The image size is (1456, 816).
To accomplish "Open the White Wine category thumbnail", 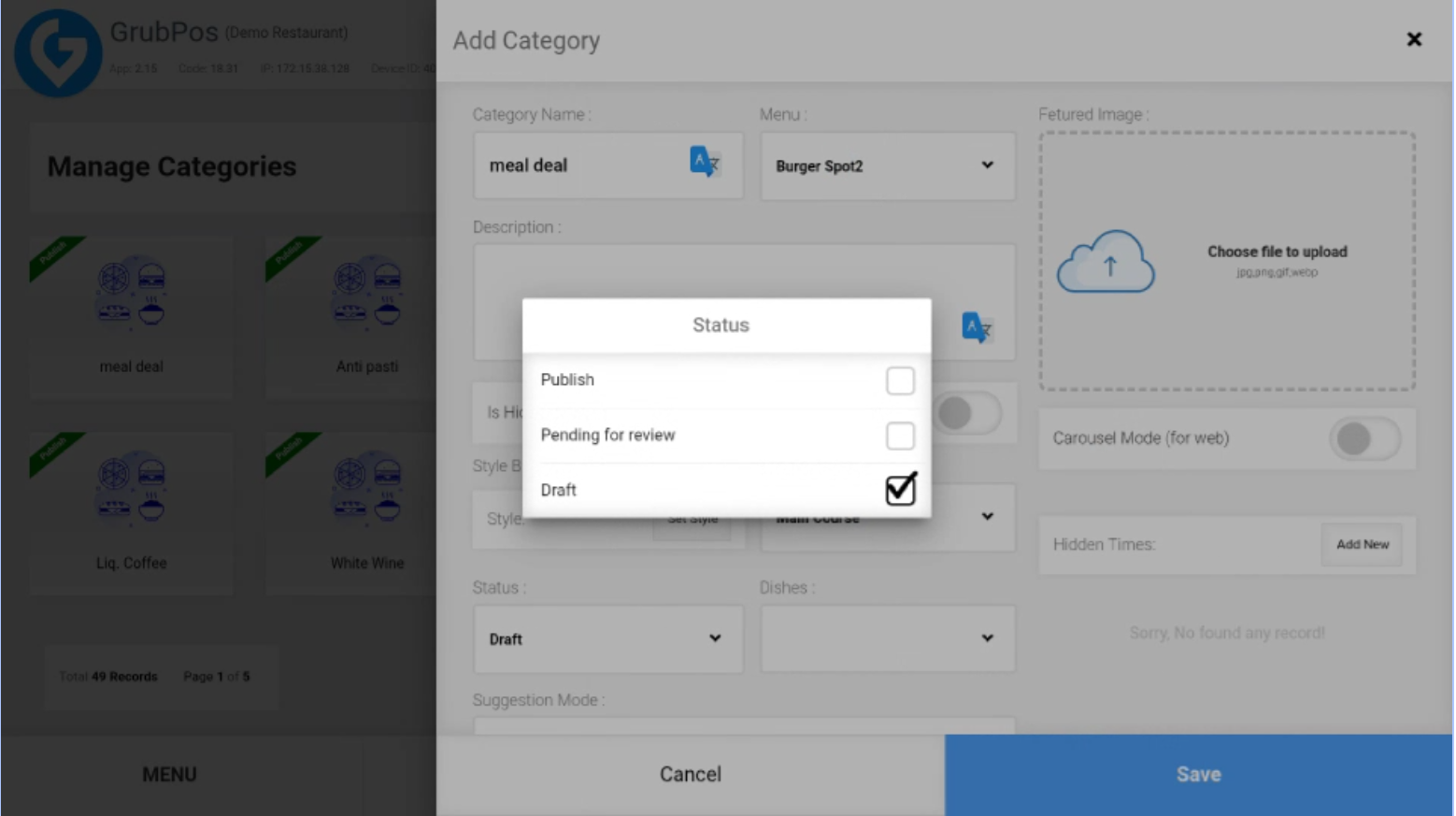I will pos(367,513).
